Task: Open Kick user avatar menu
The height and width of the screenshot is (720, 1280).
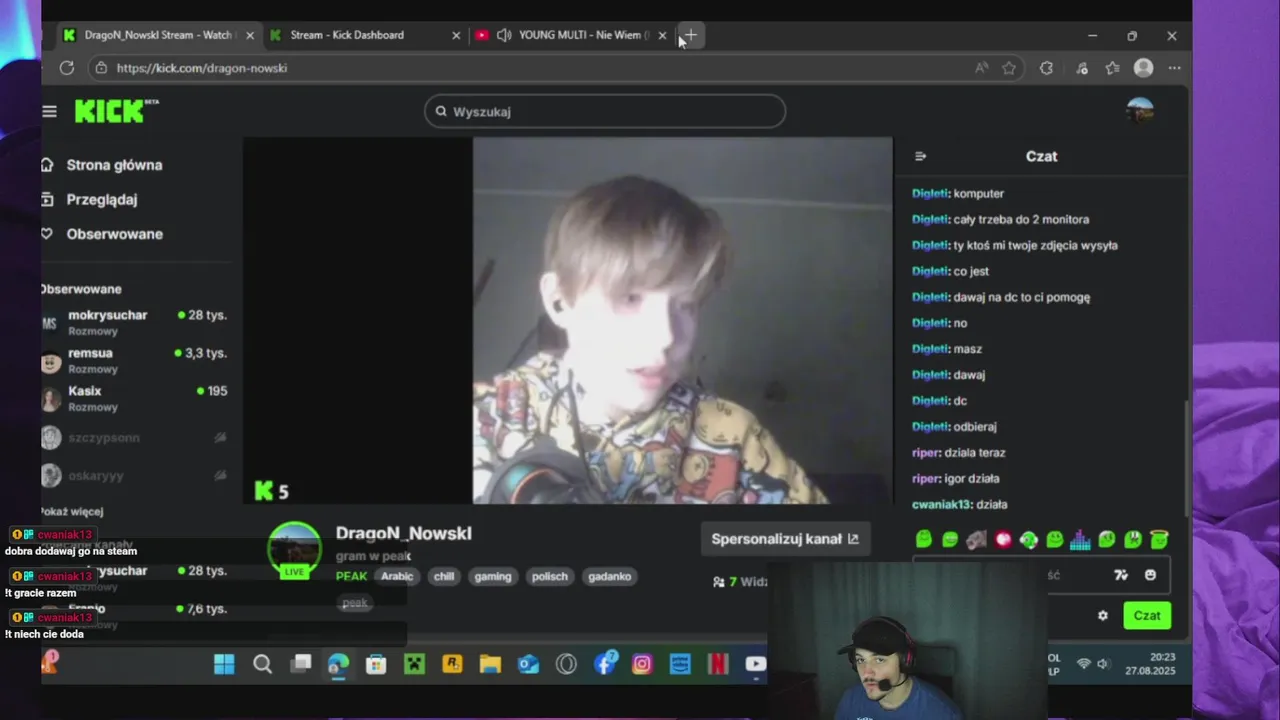Action: (1140, 111)
